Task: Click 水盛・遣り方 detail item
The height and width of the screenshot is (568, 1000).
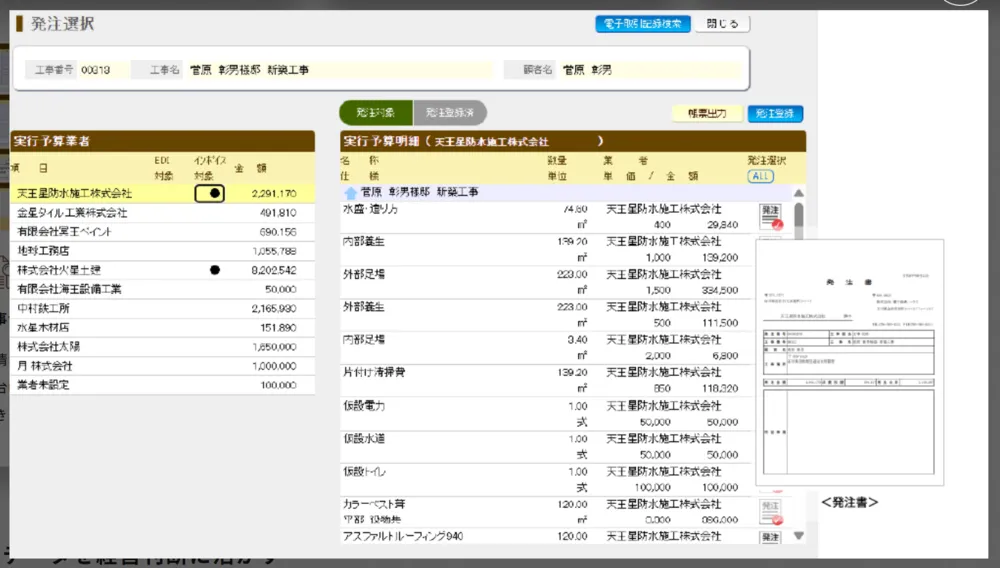Action: point(371,209)
